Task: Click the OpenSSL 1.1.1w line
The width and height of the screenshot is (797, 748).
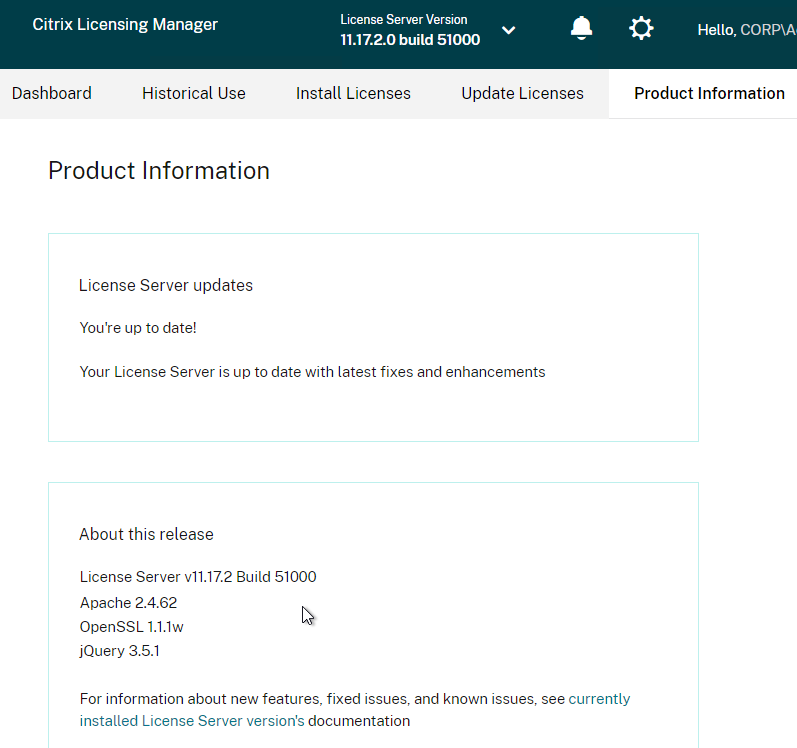Action: [x=131, y=627]
